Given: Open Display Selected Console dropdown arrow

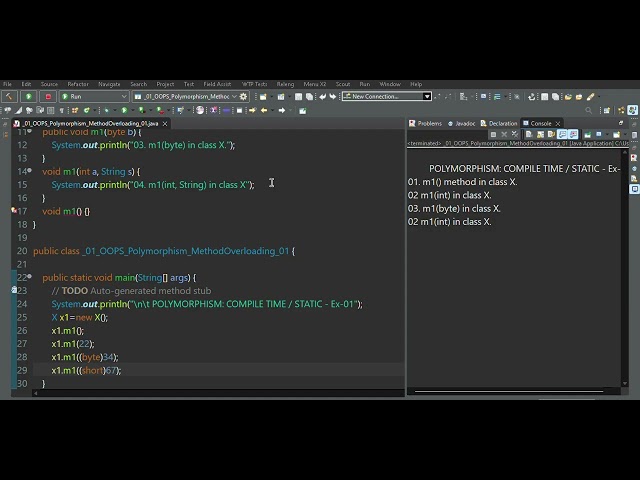Looking at the screenshot, I should pyautogui.click(x=607, y=134).
